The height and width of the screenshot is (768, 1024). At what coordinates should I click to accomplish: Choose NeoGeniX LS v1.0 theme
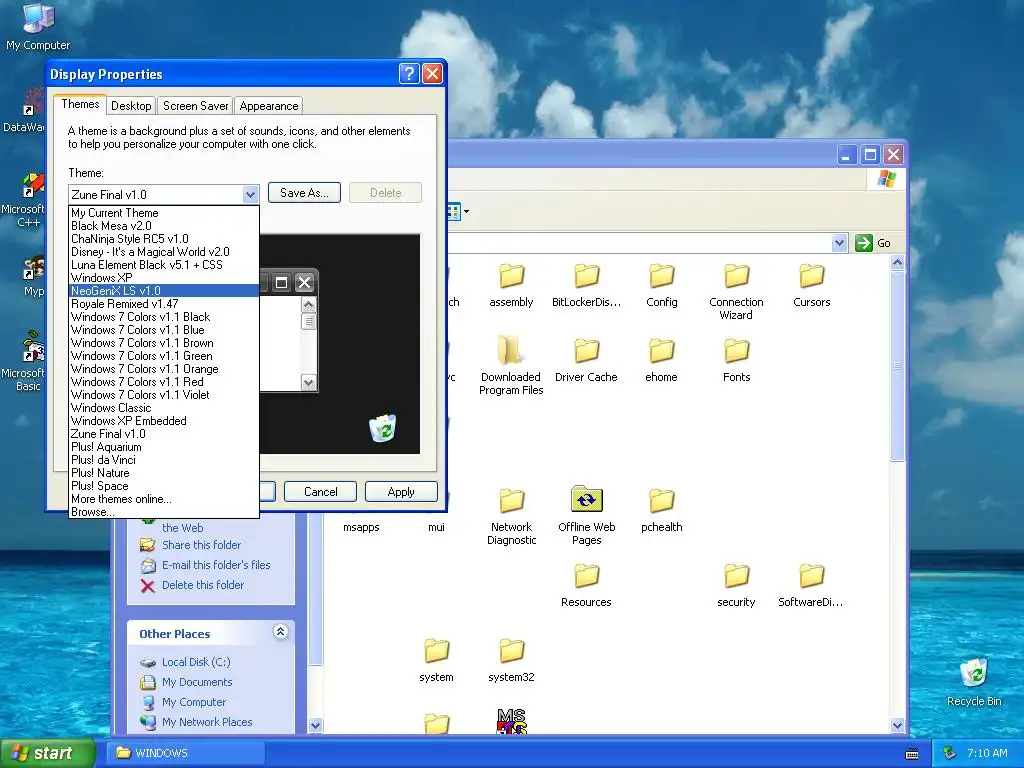pos(164,291)
